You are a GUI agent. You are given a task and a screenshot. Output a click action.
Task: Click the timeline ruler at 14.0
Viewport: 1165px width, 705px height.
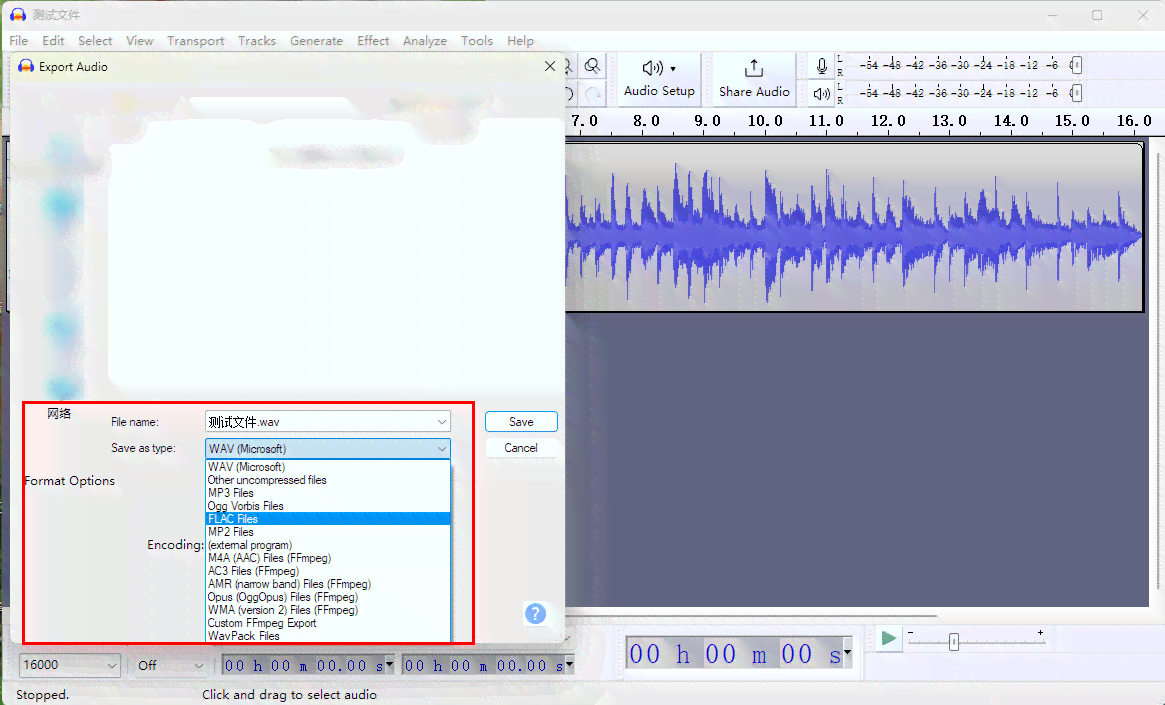1011,121
